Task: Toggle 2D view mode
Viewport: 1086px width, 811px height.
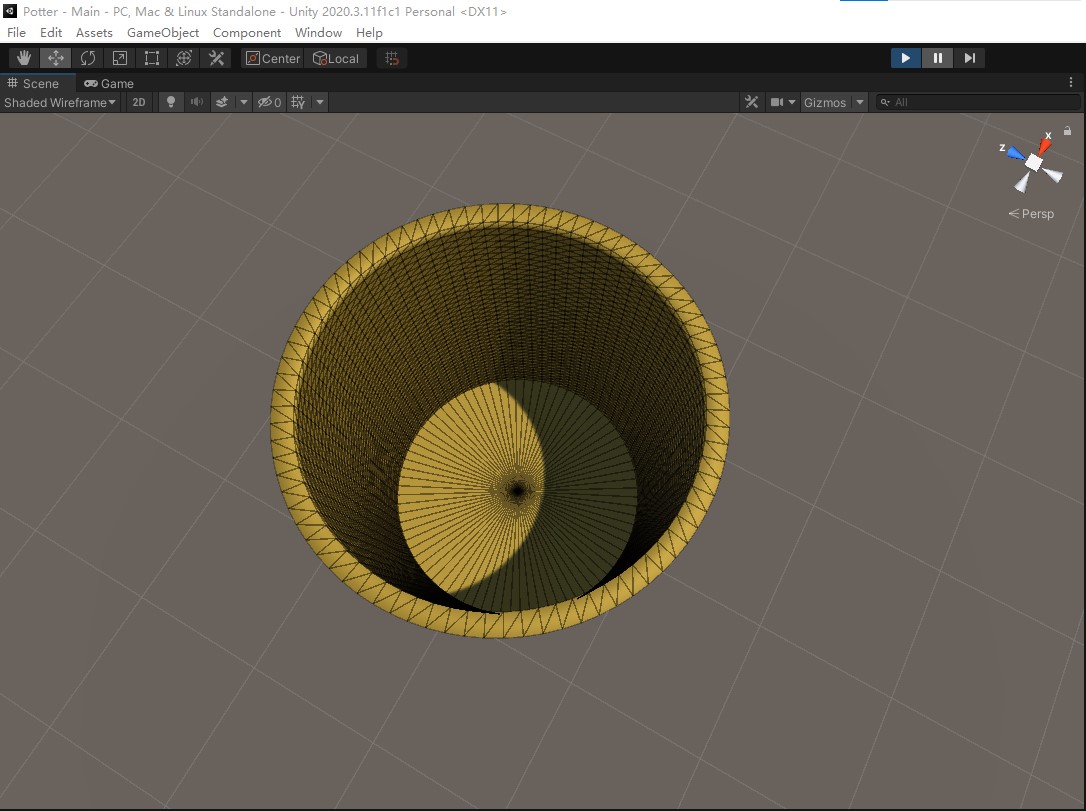Action: pos(139,103)
